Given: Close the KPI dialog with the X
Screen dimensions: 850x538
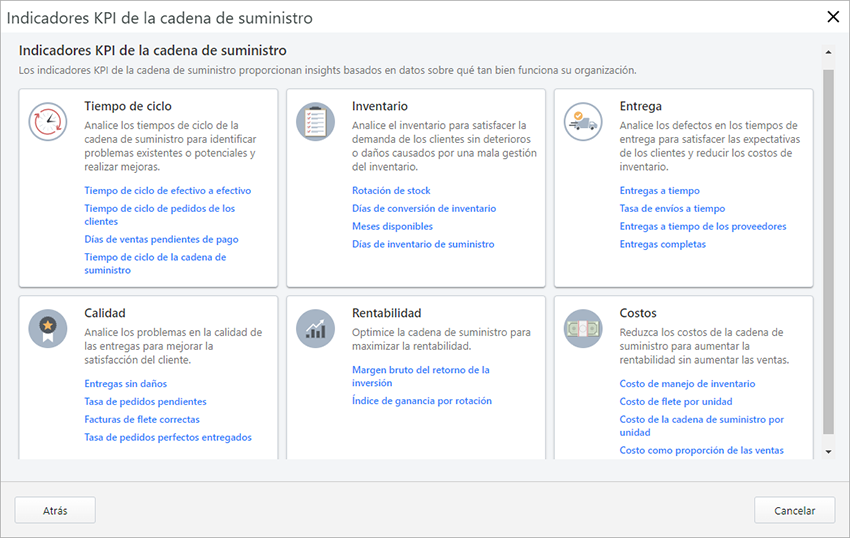Looking at the screenshot, I should [x=832, y=16].
